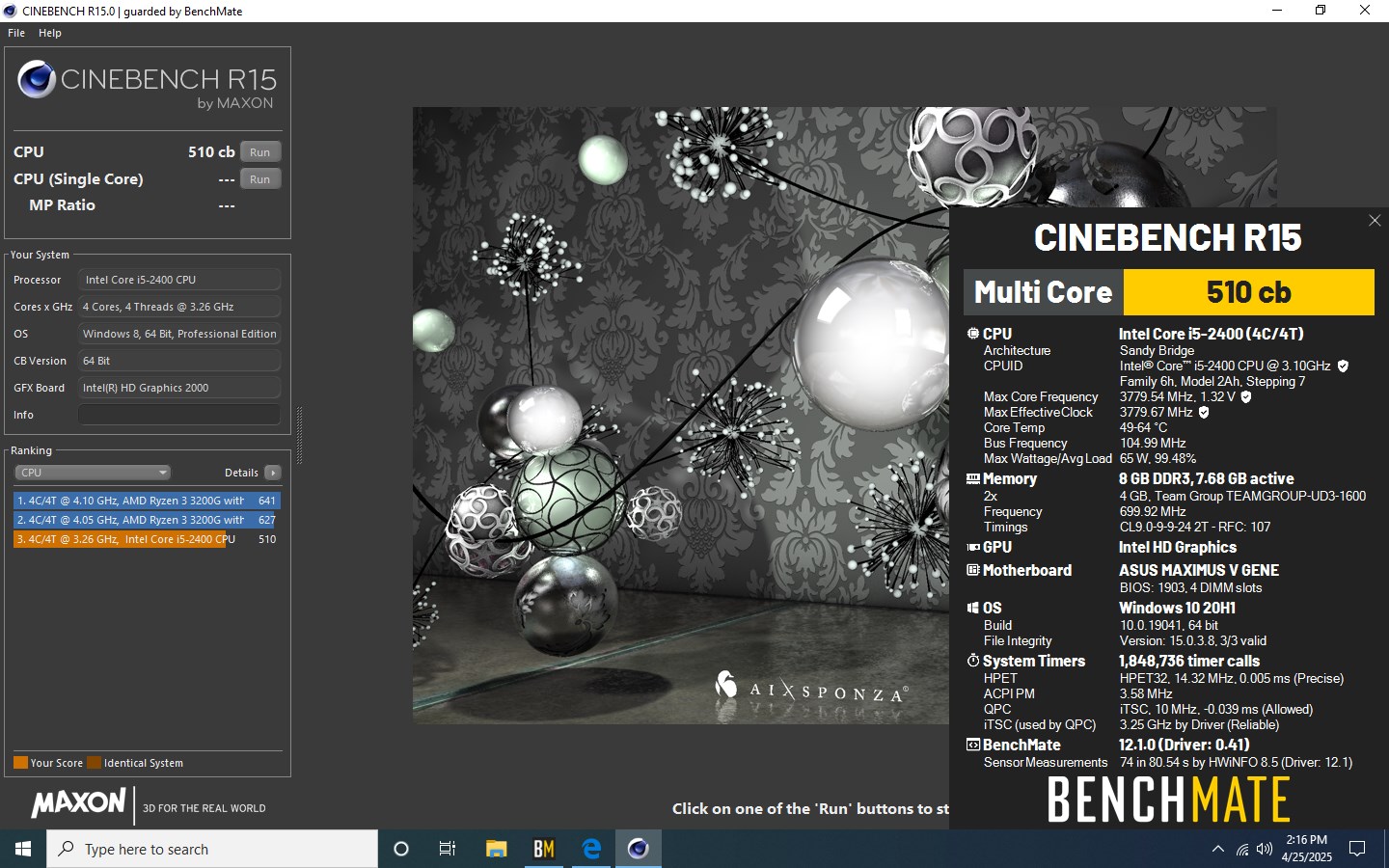Click the GFX Board Intel HD Graphics 2000 field
Viewport: 1389px width, 868px height.
(179, 388)
